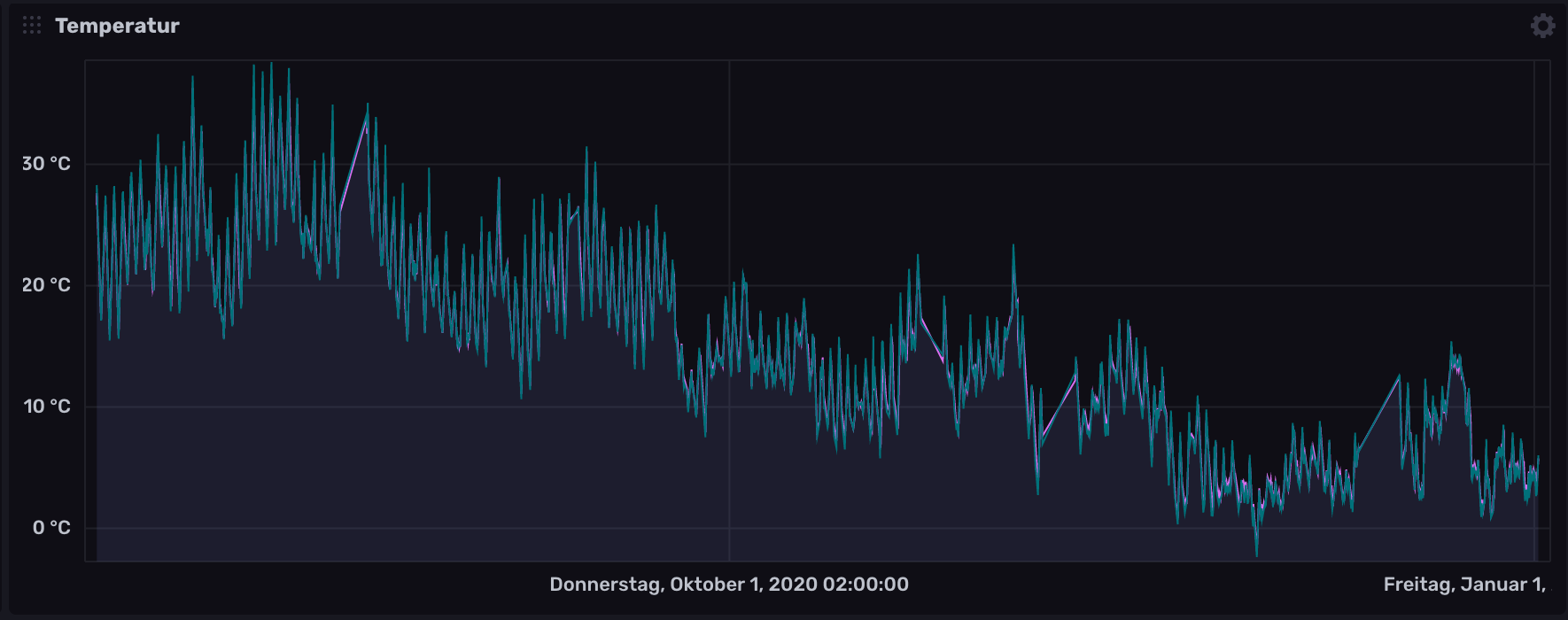Image resolution: width=1568 pixels, height=620 pixels.
Task: Select the 10 °C y-axis label
Action: point(46,407)
